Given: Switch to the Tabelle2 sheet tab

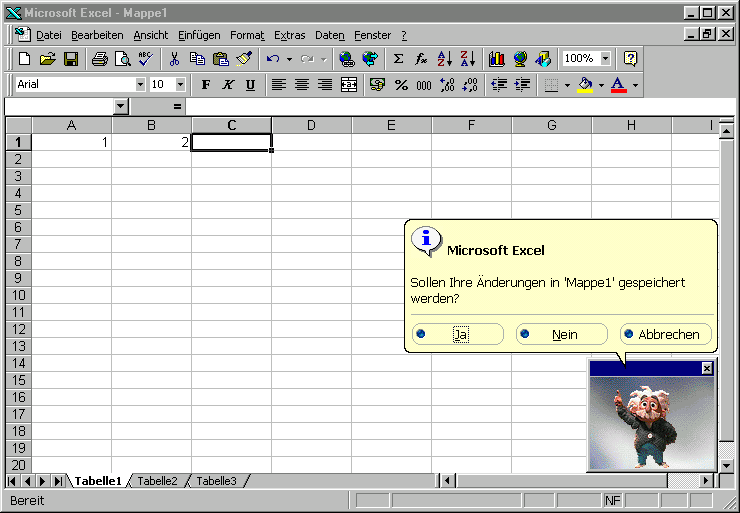Looking at the screenshot, I should tap(157, 481).
